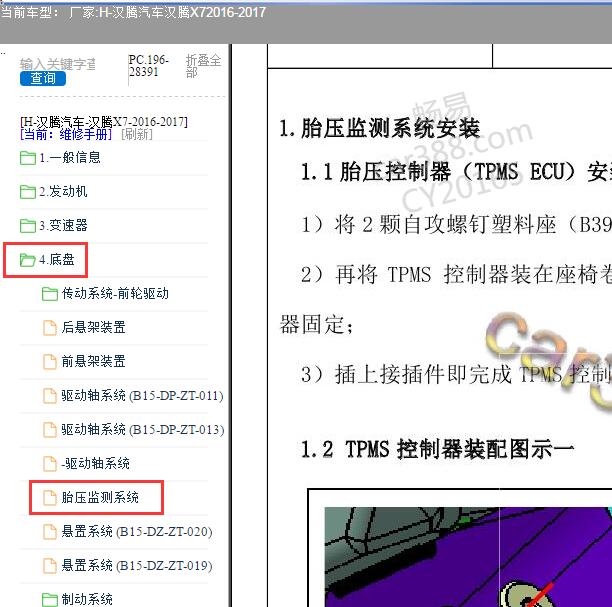Click document icon next to 后悬架装置
The width and height of the screenshot is (612, 607).
(x=50, y=328)
